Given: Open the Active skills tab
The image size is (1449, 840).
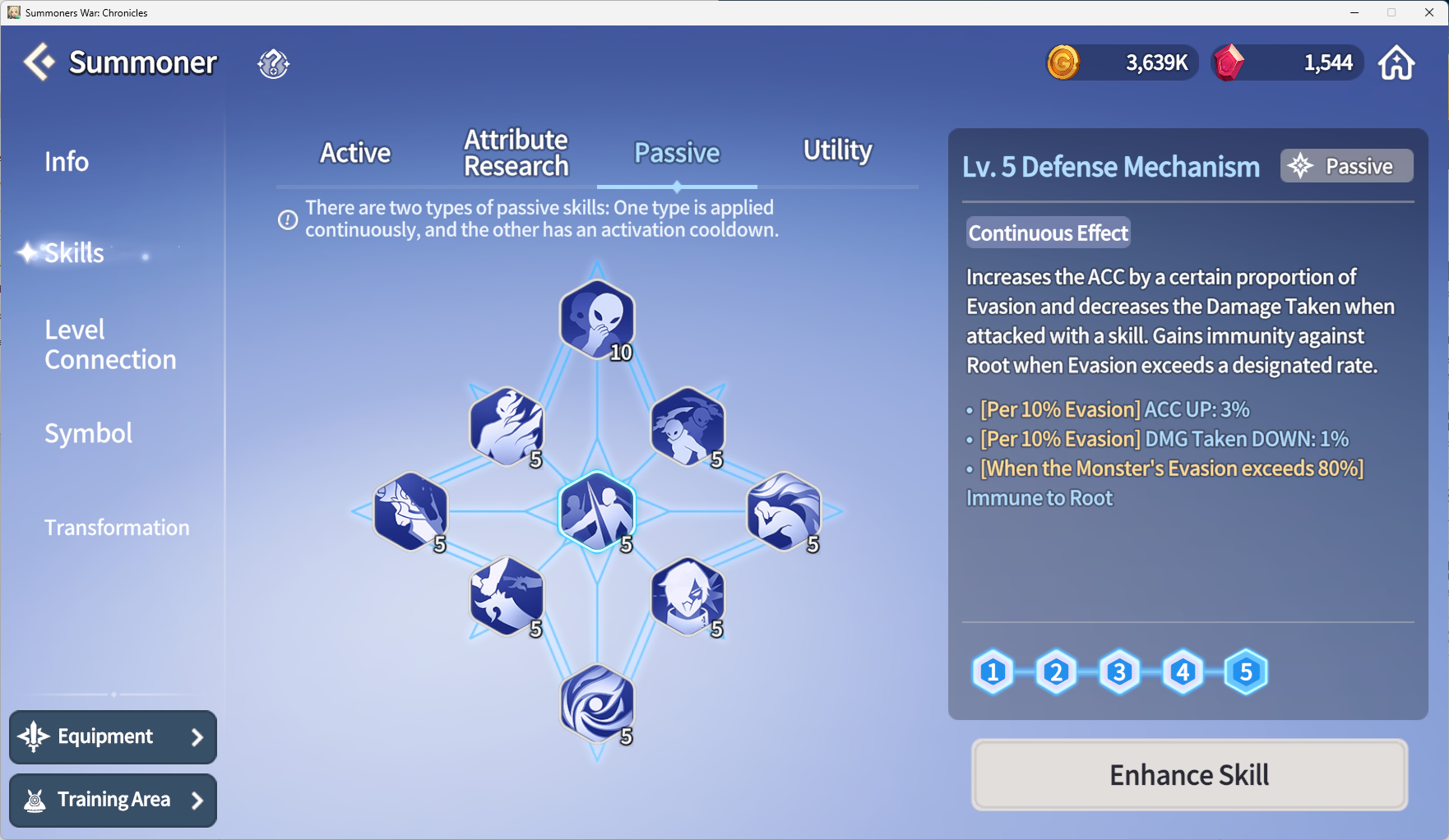Looking at the screenshot, I should (355, 153).
